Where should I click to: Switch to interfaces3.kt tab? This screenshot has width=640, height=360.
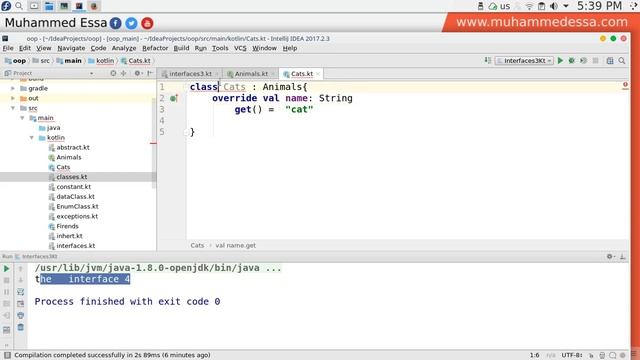pos(190,74)
